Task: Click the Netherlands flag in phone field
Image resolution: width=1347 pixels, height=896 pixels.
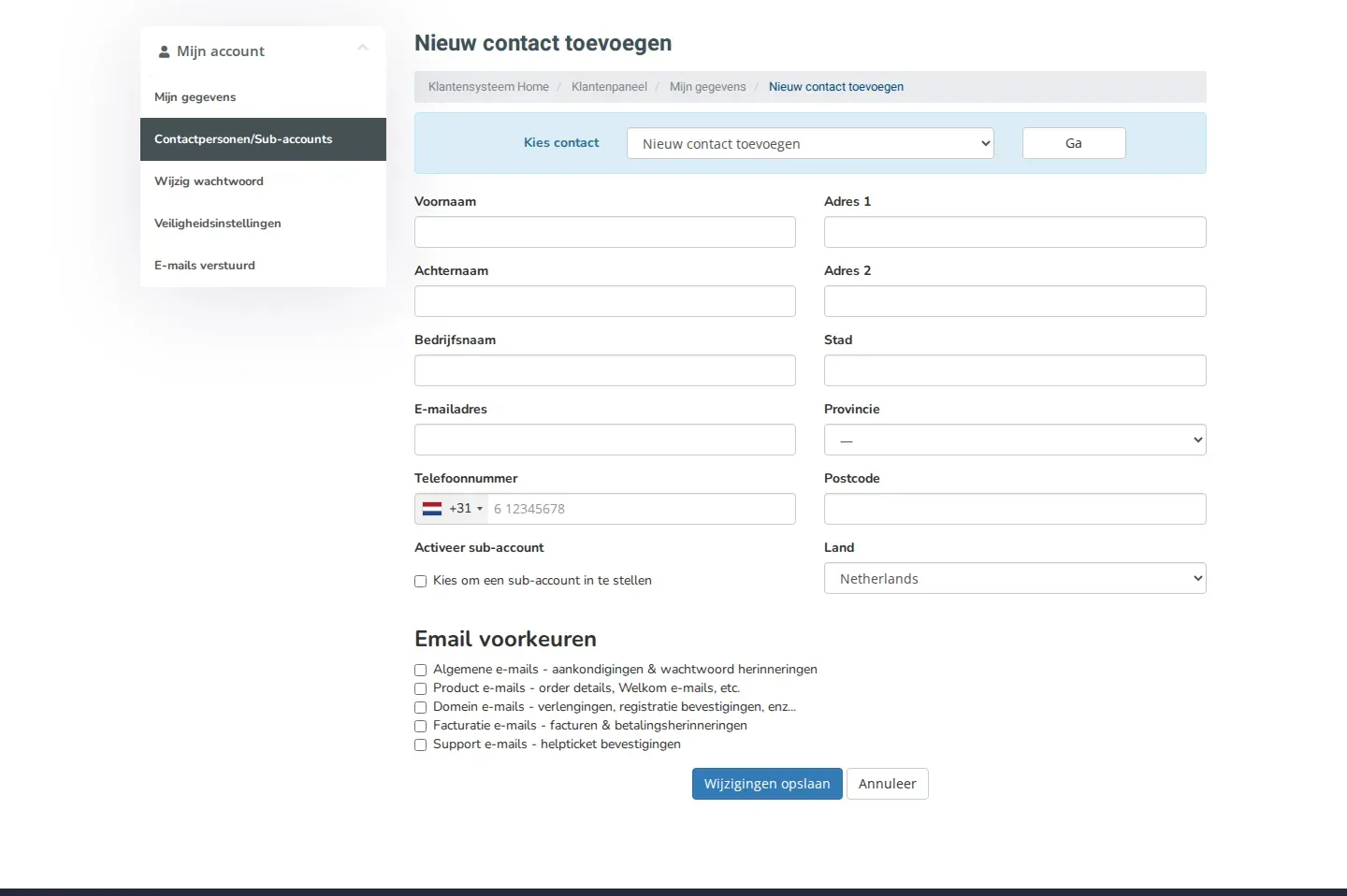Action: [x=432, y=509]
